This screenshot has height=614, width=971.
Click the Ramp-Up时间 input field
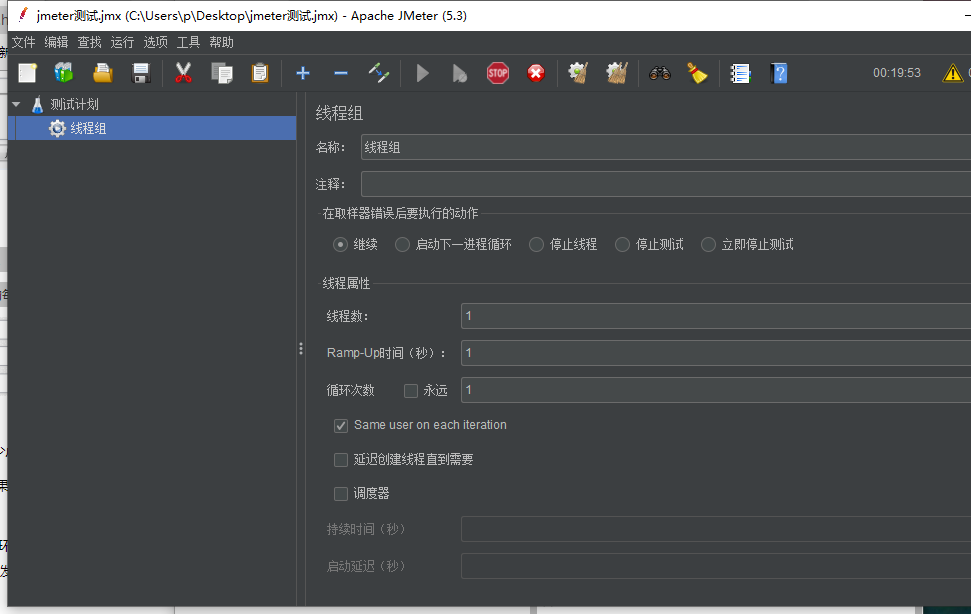coord(716,353)
